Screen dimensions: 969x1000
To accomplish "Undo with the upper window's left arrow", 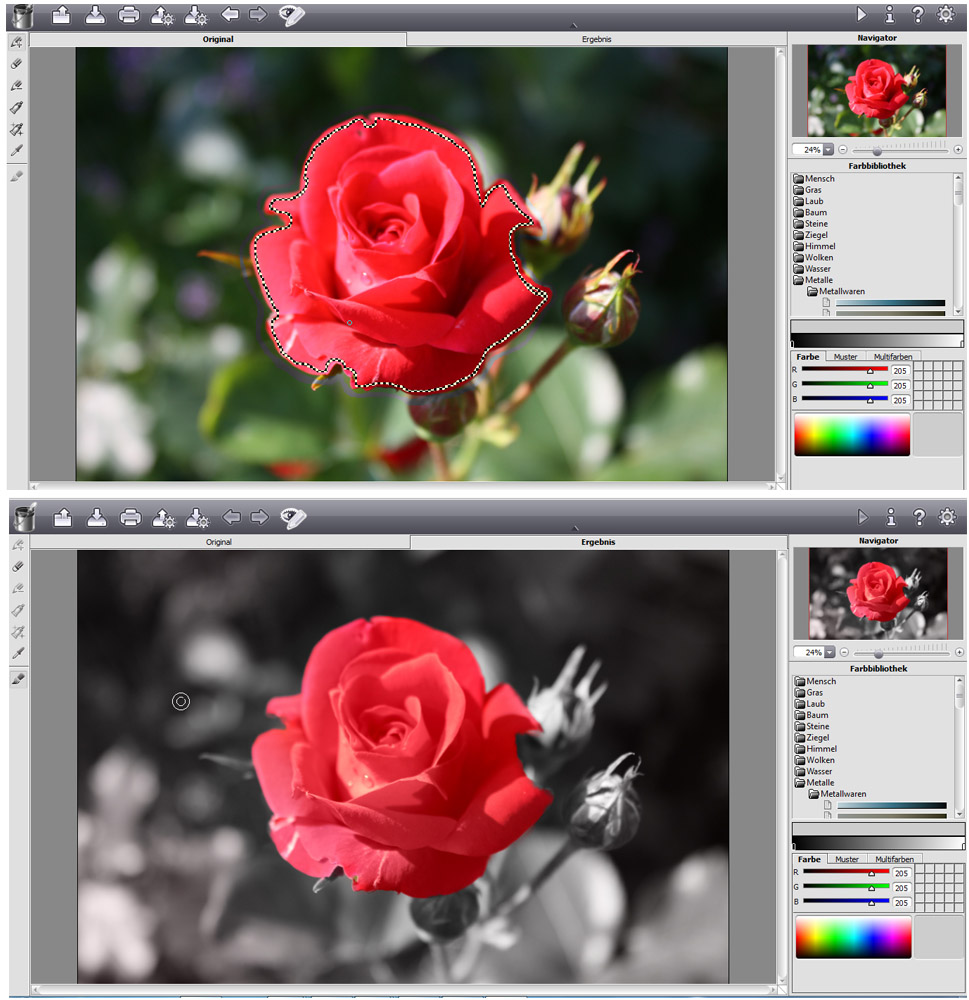I will point(230,14).
